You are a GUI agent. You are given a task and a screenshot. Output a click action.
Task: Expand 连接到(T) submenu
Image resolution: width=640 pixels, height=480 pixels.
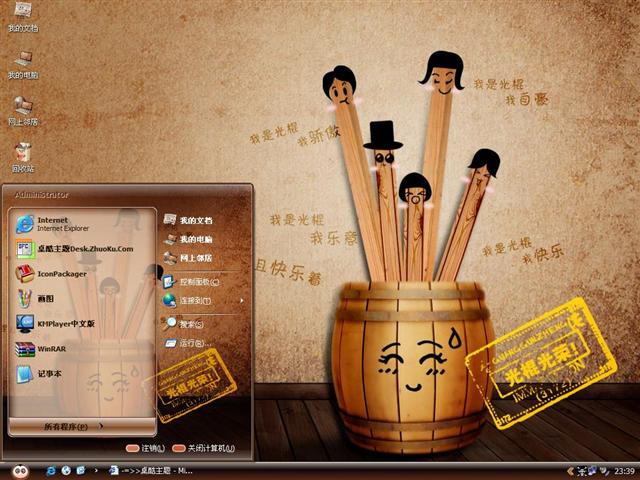click(x=204, y=301)
